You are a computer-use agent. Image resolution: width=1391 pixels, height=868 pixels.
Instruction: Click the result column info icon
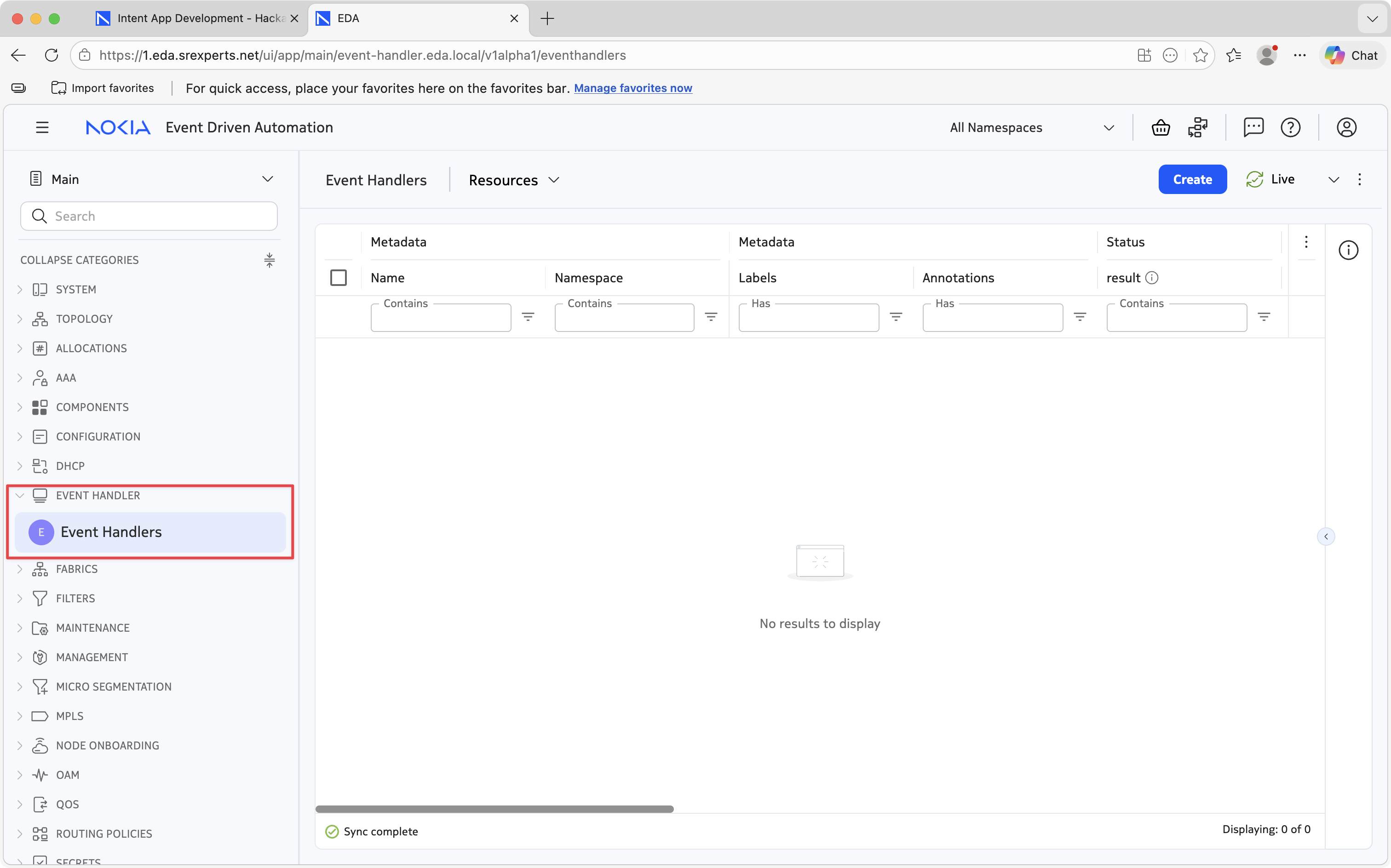click(x=1151, y=278)
